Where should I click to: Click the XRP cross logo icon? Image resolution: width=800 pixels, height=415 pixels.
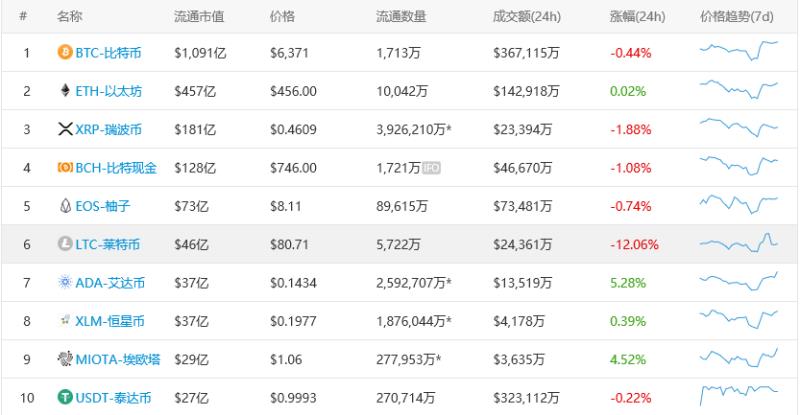(65, 129)
